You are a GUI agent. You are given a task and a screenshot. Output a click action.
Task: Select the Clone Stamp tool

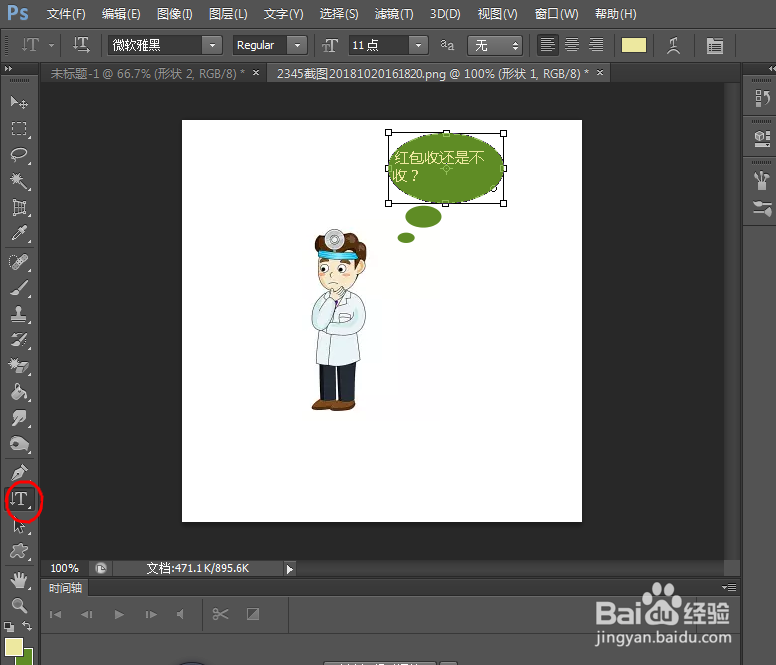(19, 314)
